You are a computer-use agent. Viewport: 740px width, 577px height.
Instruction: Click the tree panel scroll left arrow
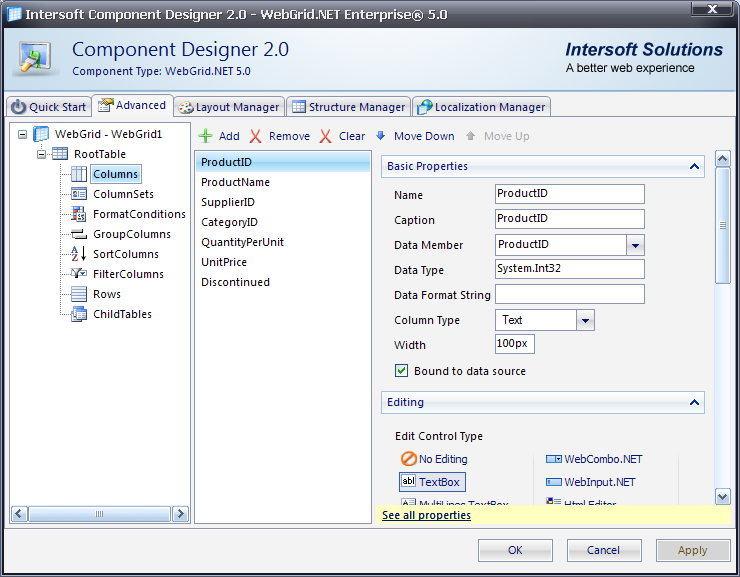(19, 514)
